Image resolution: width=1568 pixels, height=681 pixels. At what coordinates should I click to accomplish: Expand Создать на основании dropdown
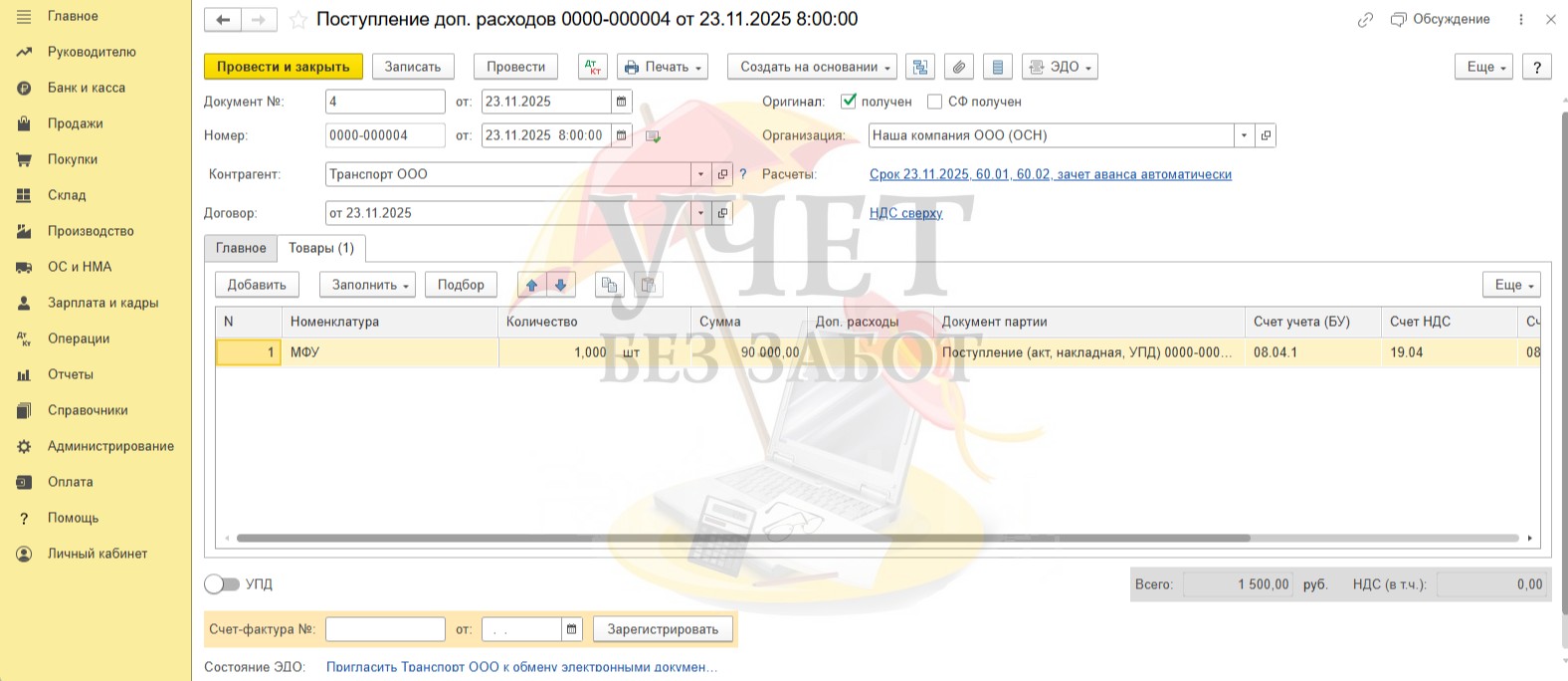(x=812, y=67)
